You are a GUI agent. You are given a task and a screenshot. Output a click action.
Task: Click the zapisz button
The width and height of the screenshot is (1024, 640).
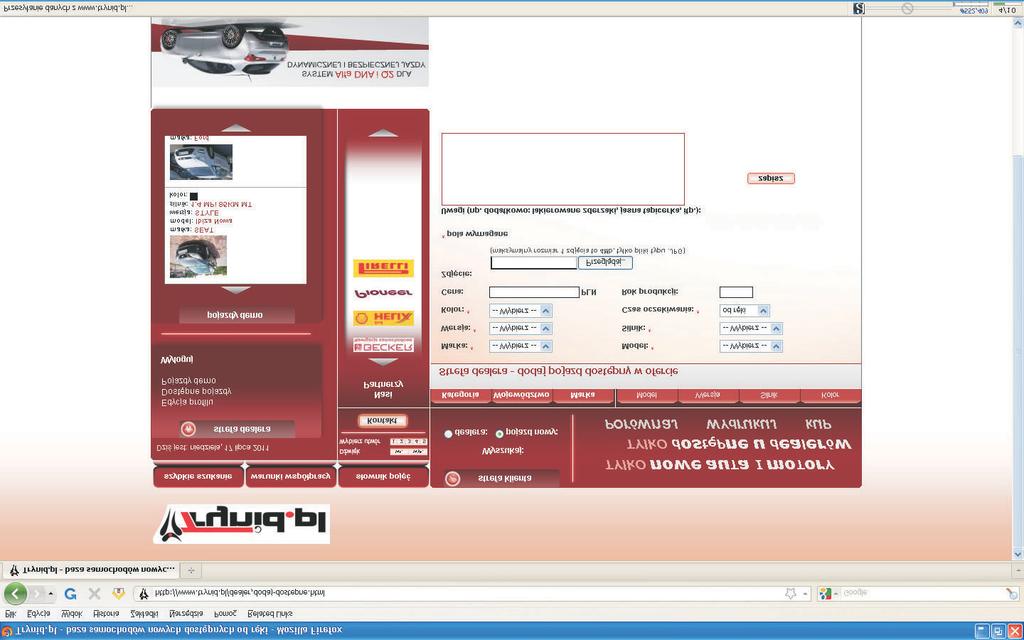pyautogui.click(x=771, y=178)
